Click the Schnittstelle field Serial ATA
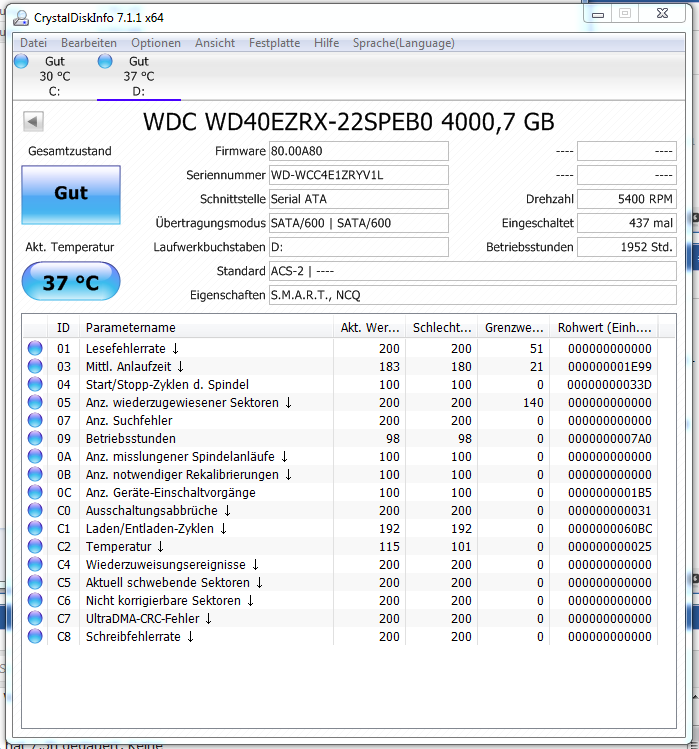Image resolution: width=699 pixels, height=749 pixels. pos(359,199)
